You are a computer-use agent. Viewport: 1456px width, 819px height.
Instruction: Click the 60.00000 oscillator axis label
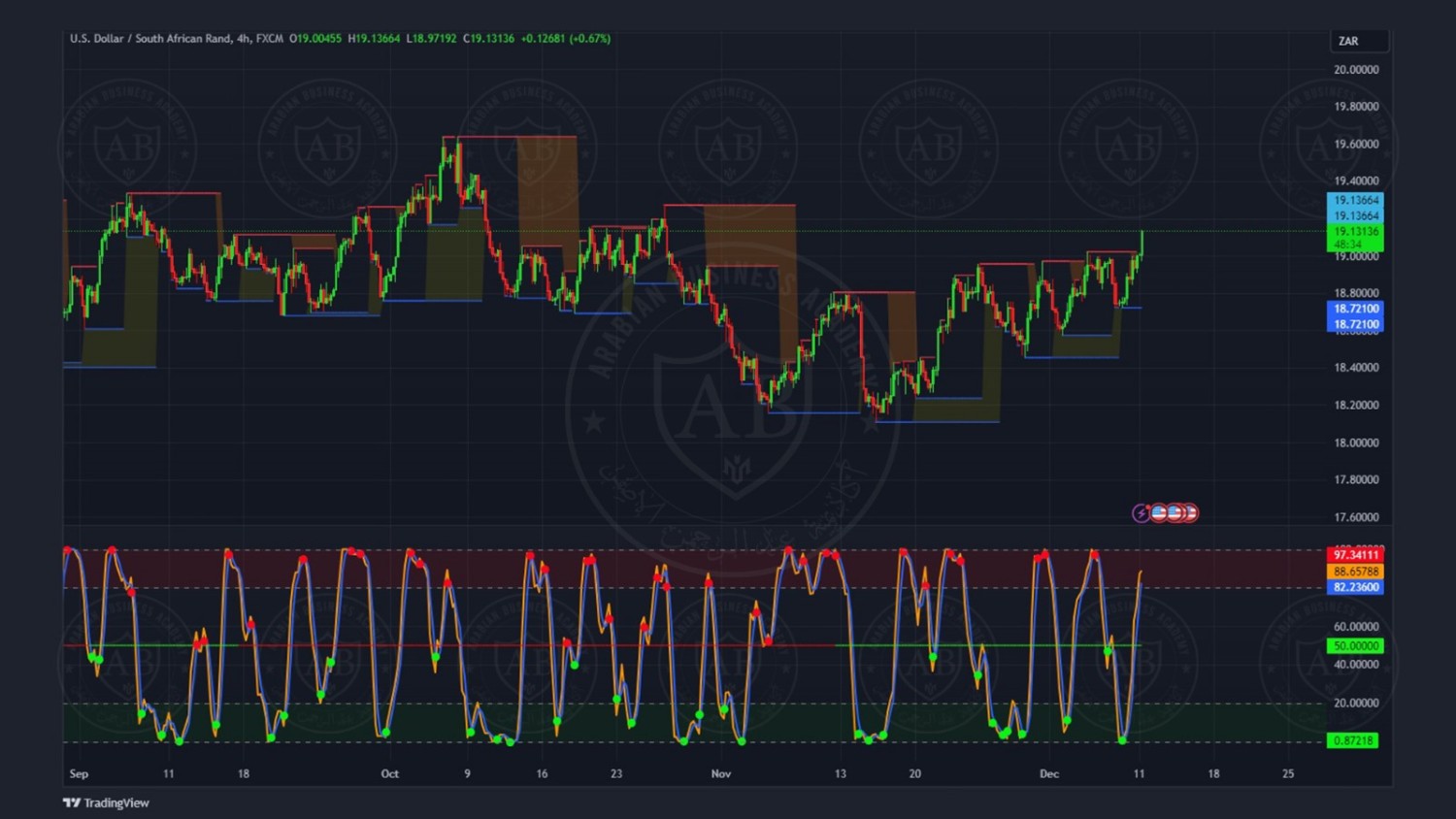click(1356, 627)
